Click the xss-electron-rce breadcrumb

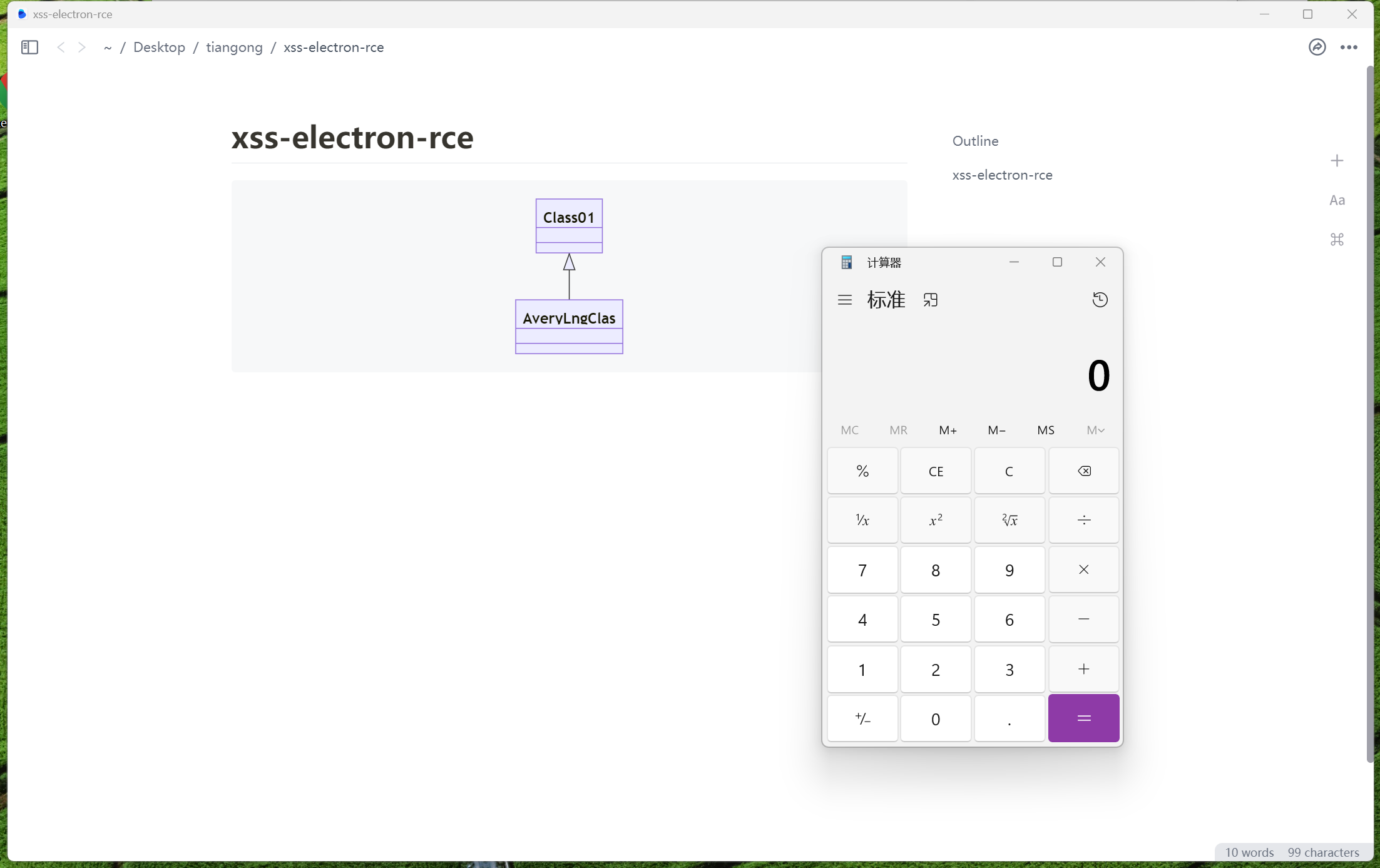[x=334, y=48]
